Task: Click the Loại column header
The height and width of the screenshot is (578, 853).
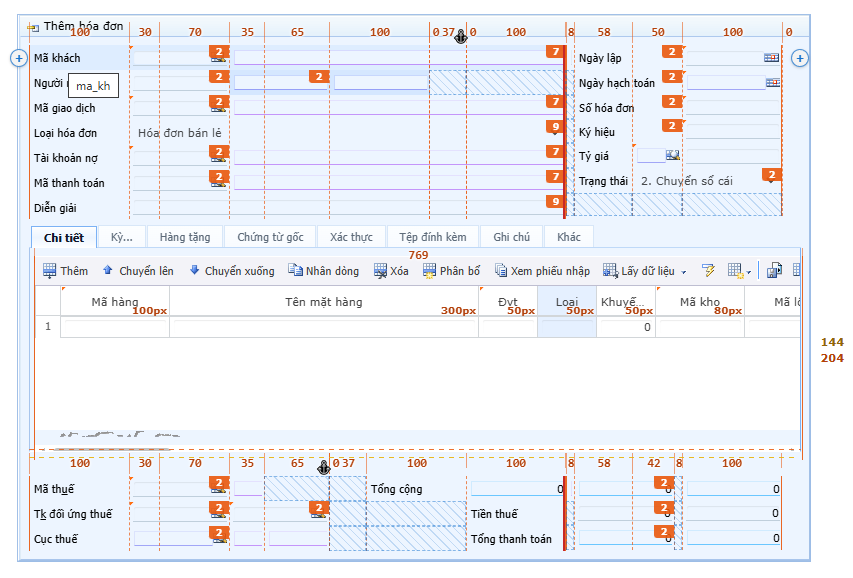Action: (x=567, y=302)
